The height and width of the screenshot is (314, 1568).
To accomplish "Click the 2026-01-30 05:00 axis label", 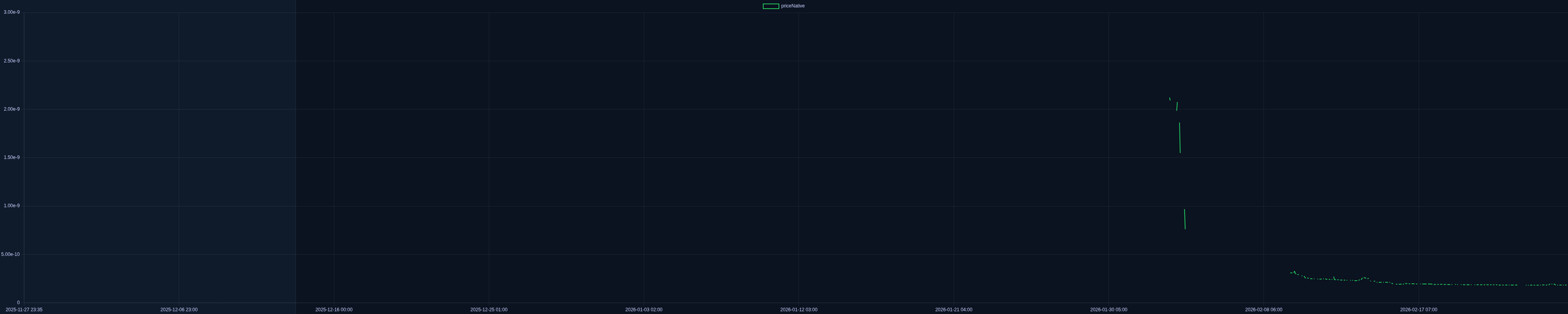I will coord(1109,310).
